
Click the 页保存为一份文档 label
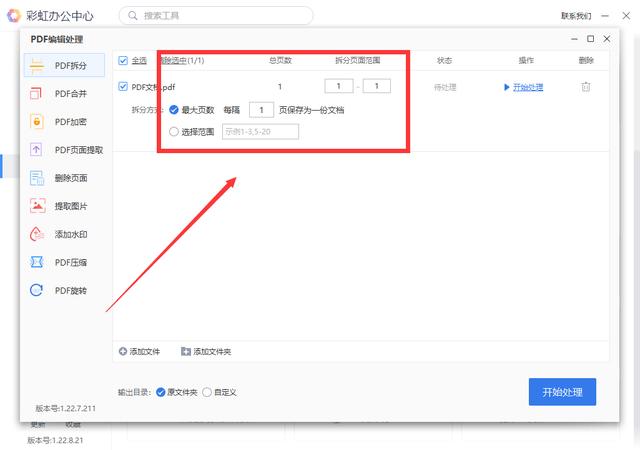click(311, 110)
